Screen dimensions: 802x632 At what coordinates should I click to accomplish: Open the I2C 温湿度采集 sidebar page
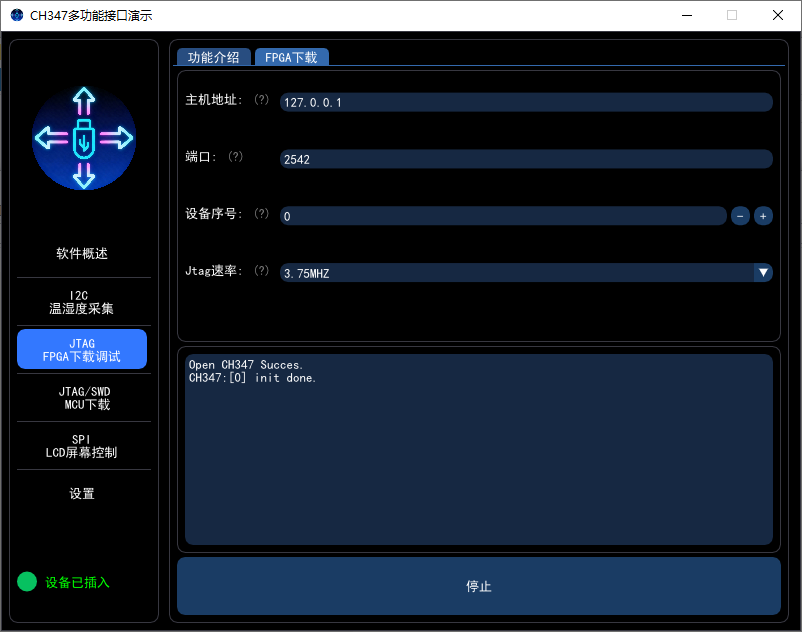pos(82,302)
